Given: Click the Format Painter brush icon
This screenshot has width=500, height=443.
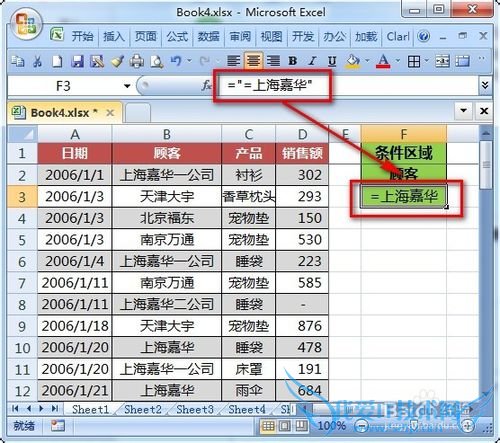Looking at the screenshot, I should 117,61.
